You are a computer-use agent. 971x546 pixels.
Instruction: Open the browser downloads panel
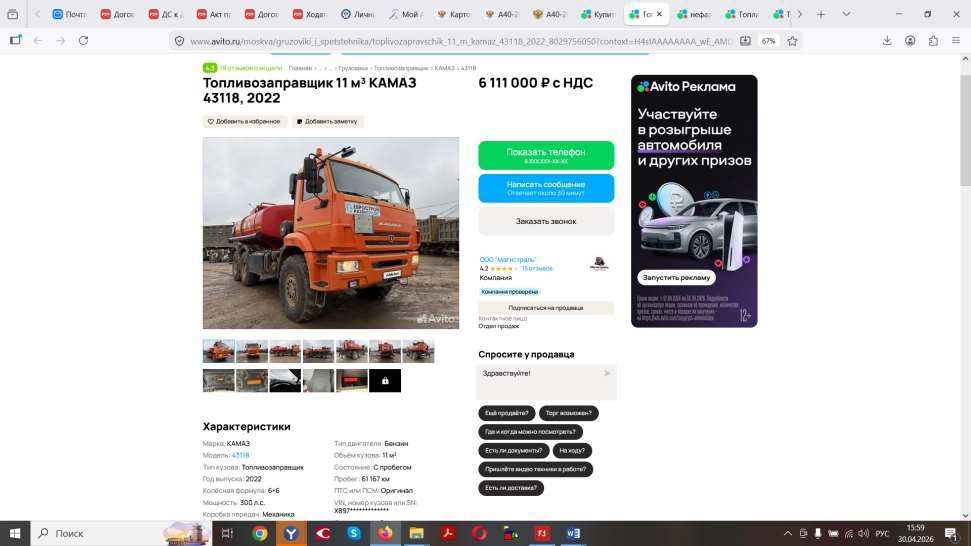pyautogui.click(x=887, y=40)
